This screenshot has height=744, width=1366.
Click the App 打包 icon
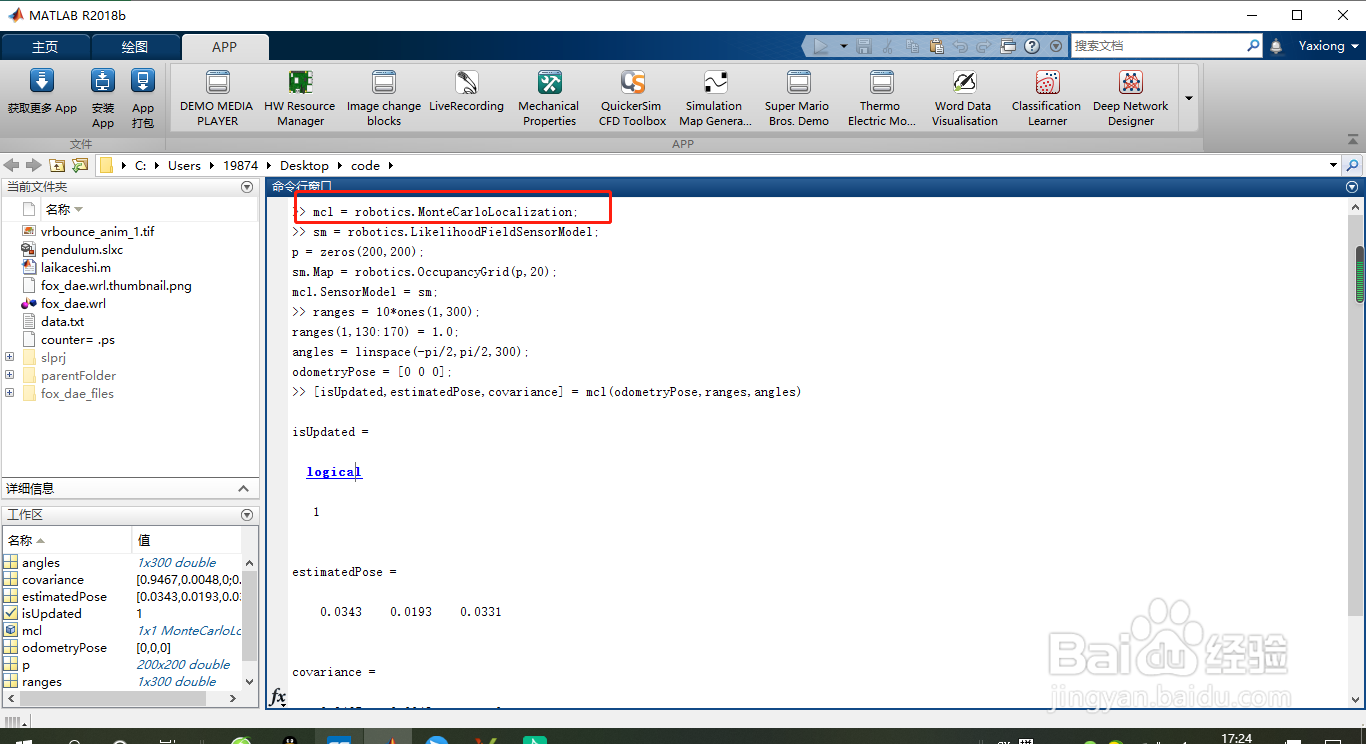(x=143, y=98)
